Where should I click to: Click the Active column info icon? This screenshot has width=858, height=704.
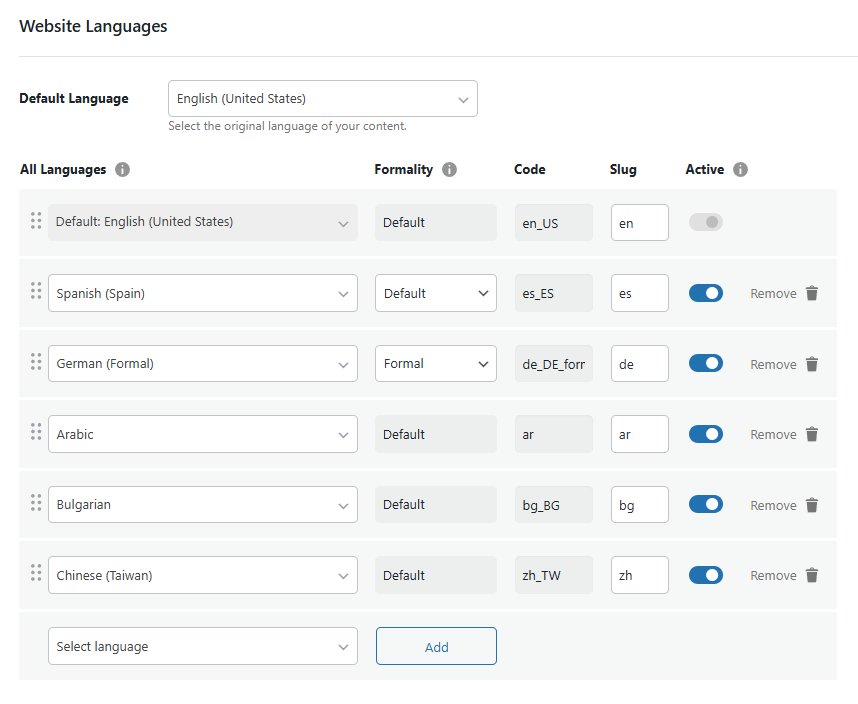(x=740, y=170)
